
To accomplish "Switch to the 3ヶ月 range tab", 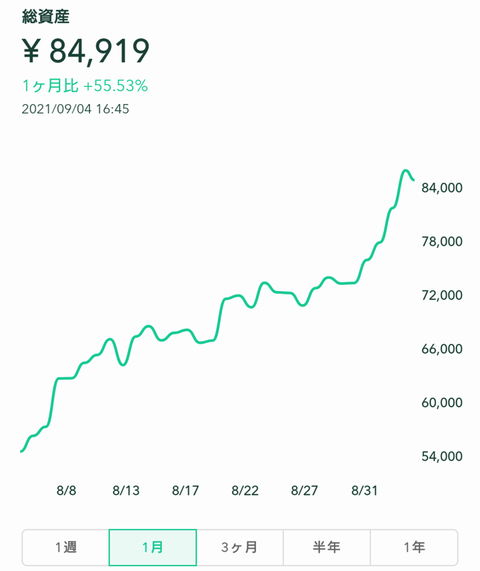I will point(240,547).
